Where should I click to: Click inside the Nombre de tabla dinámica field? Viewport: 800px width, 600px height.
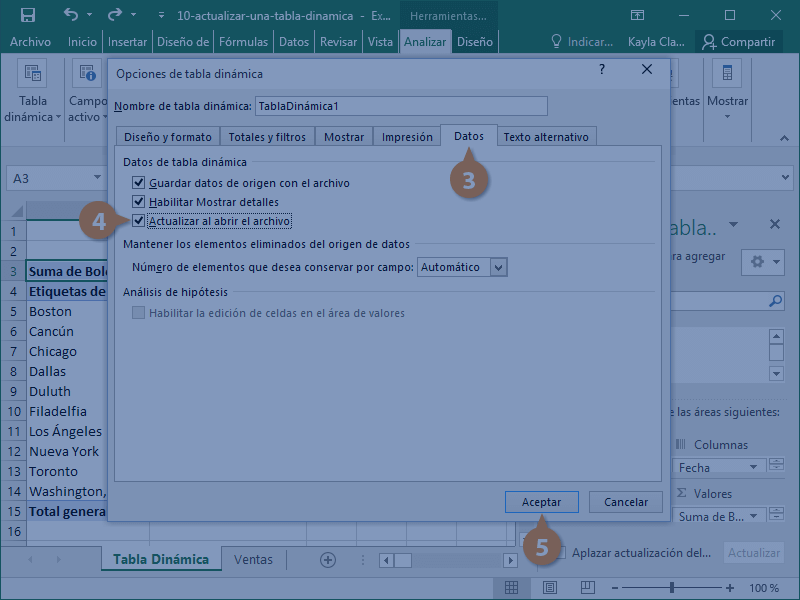pyautogui.click(x=400, y=105)
